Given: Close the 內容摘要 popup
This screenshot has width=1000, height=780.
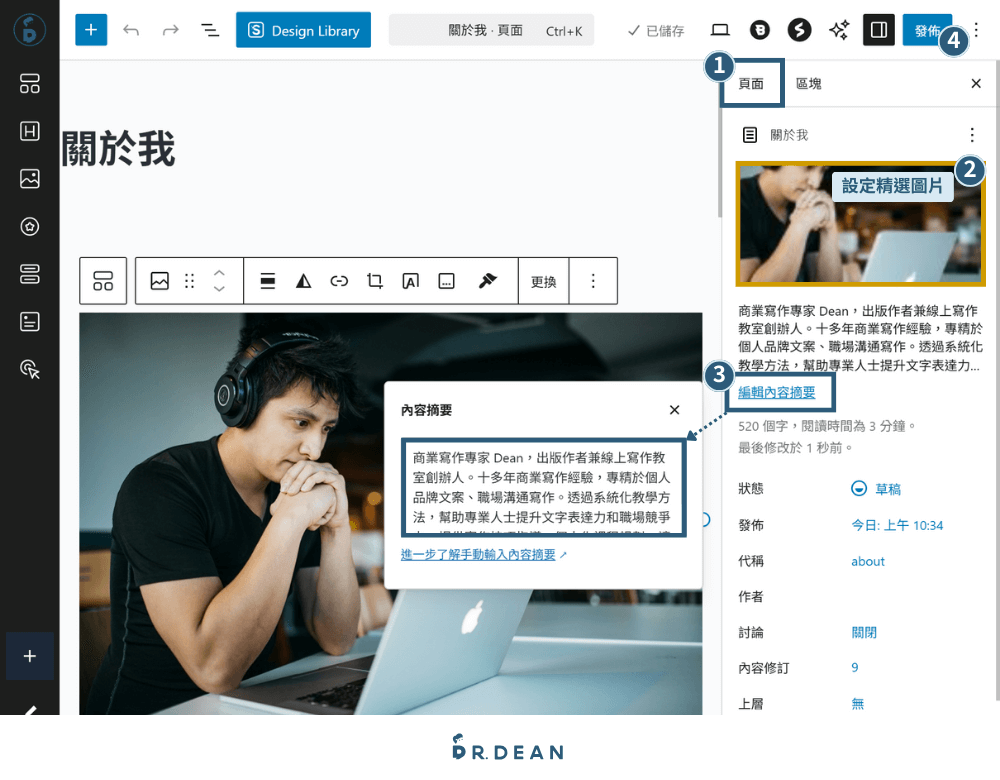Looking at the screenshot, I should (x=674, y=410).
